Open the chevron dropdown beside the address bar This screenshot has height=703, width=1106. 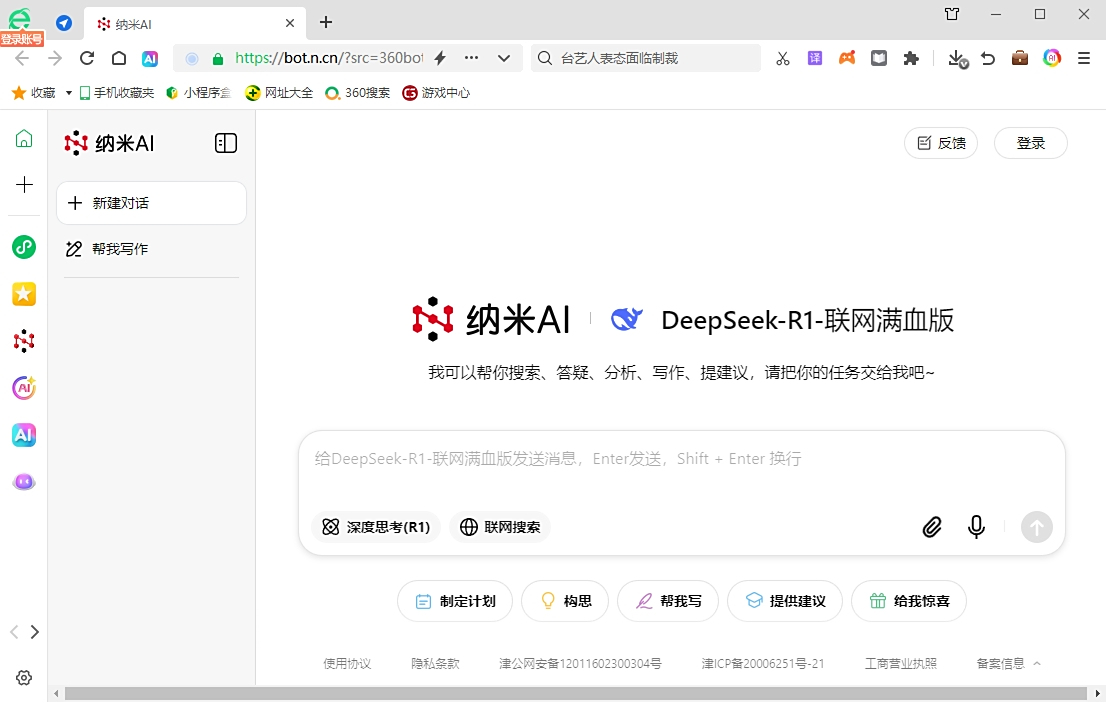503,58
